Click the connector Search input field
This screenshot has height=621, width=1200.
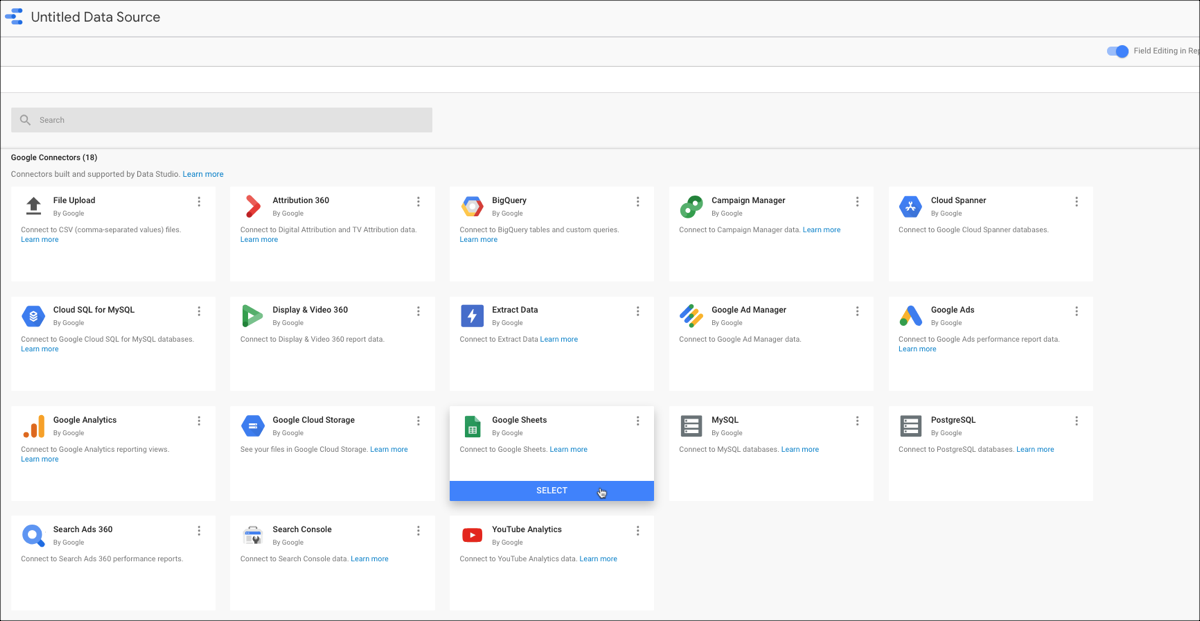pyautogui.click(x=222, y=120)
